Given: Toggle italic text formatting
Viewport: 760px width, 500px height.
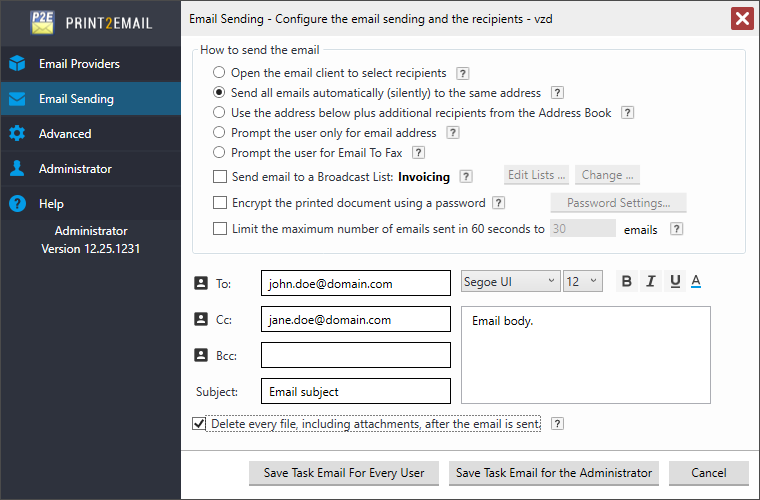Looking at the screenshot, I should pos(650,281).
